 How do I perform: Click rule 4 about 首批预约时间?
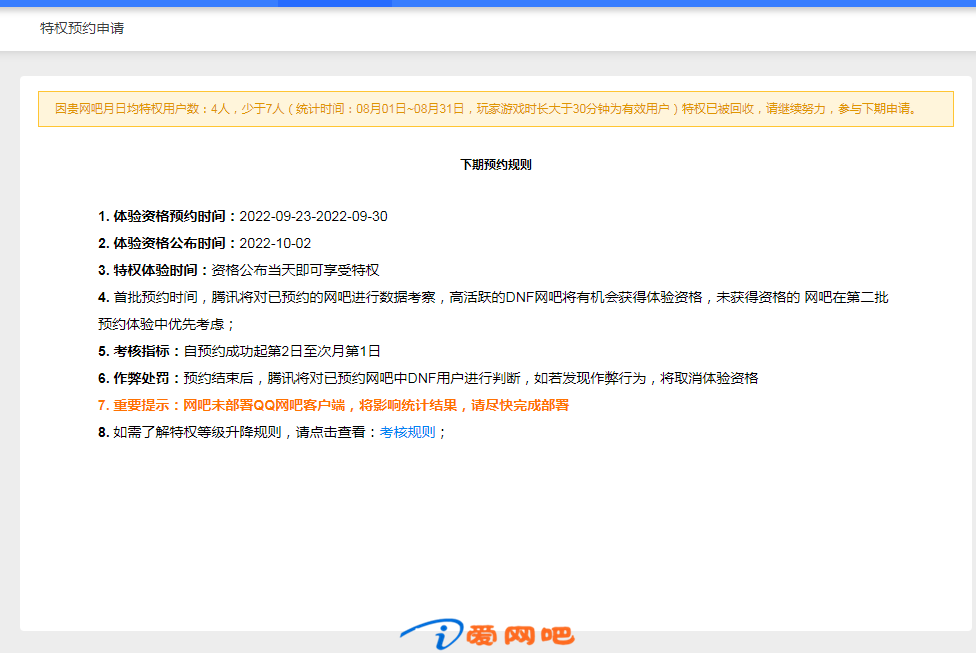(x=493, y=311)
